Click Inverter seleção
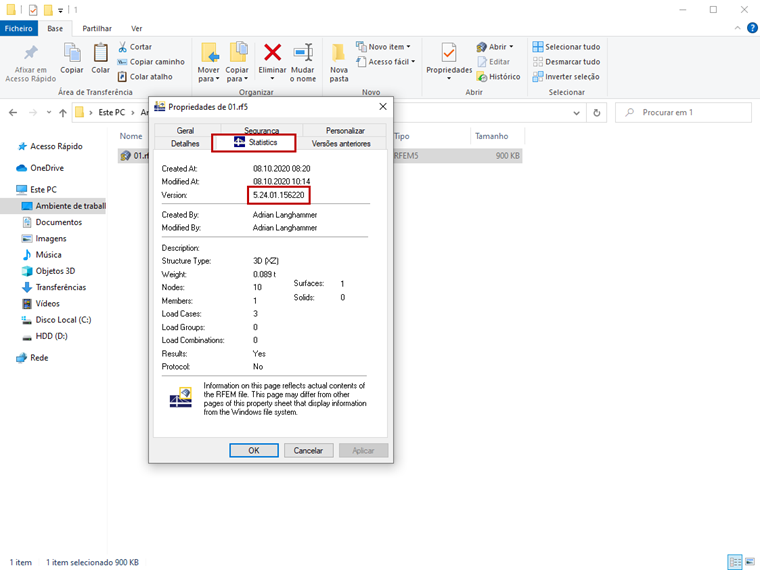Viewport: 760px width, 570px height. pos(566,77)
